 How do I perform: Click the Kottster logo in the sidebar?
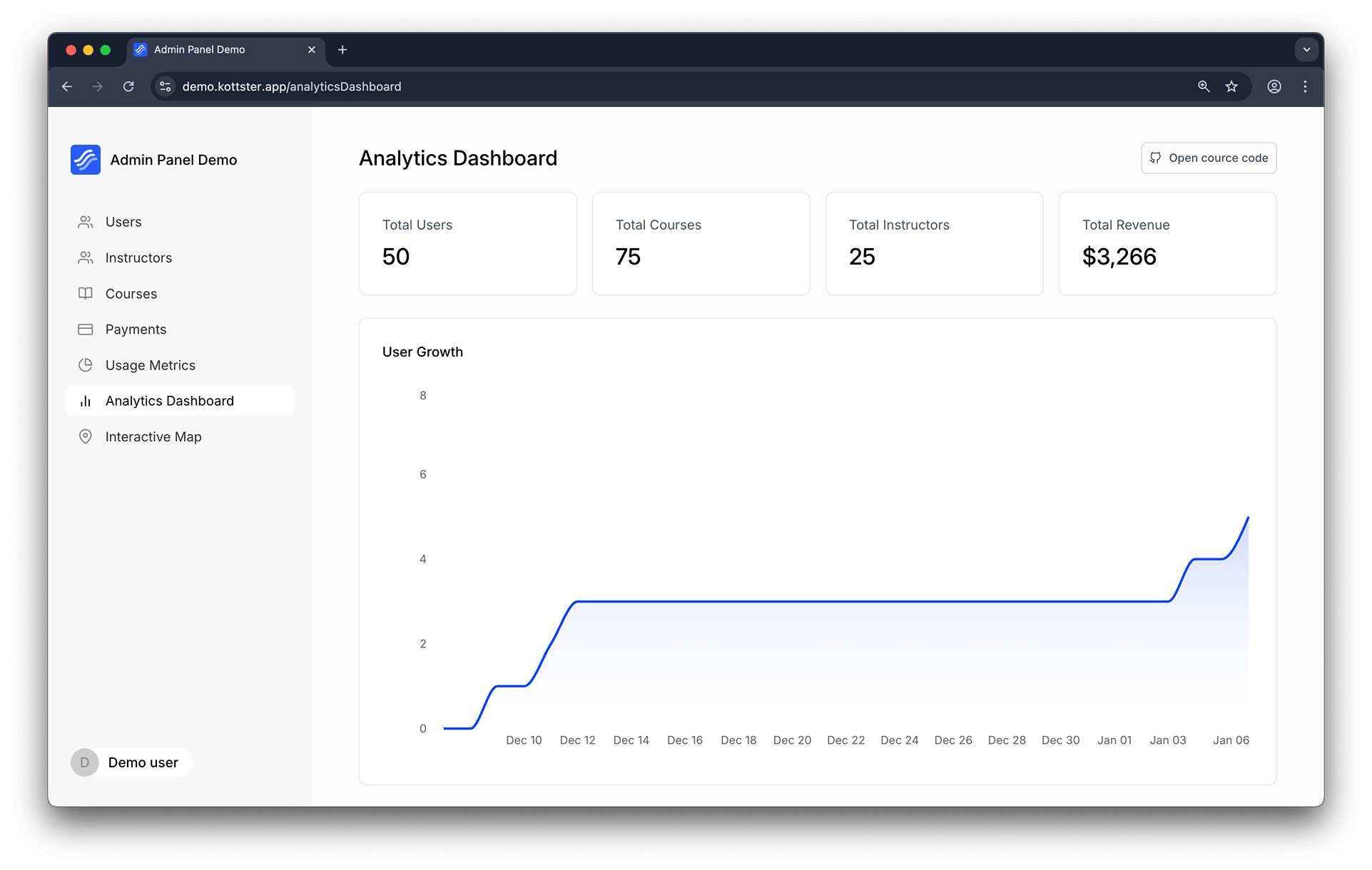click(86, 160)
